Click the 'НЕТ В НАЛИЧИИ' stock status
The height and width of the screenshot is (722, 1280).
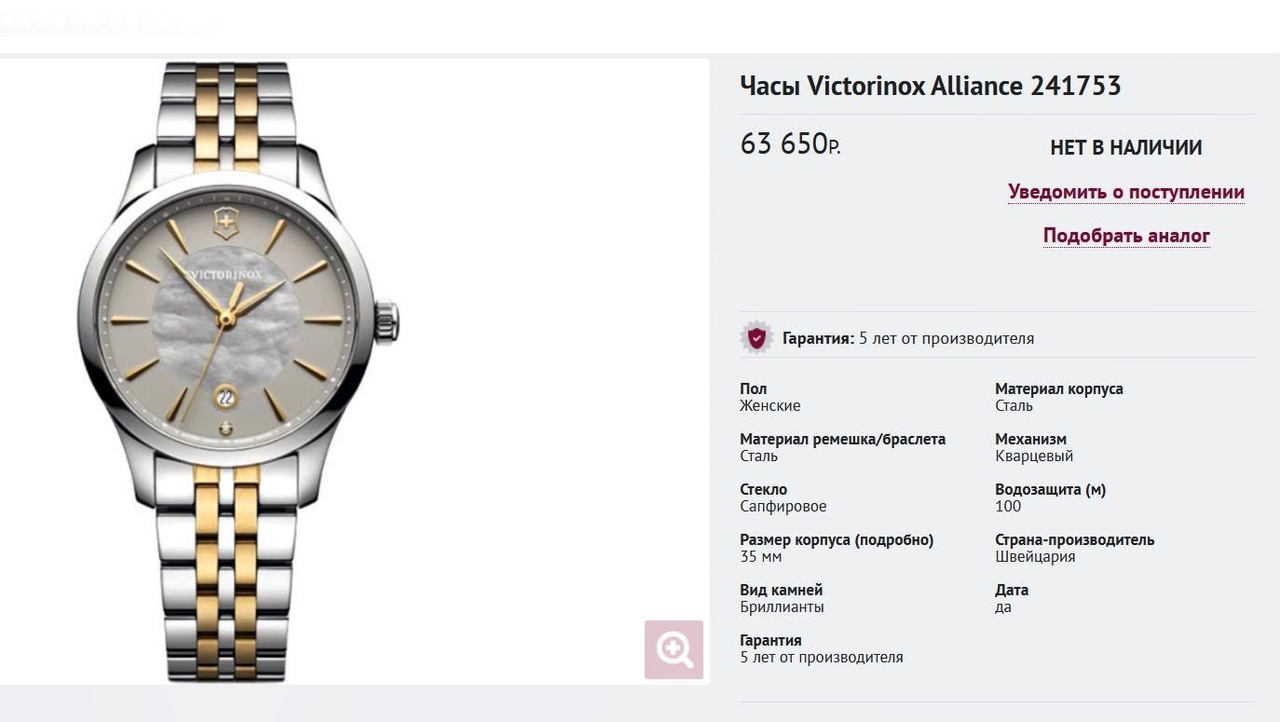click(x=1126, y=148)
